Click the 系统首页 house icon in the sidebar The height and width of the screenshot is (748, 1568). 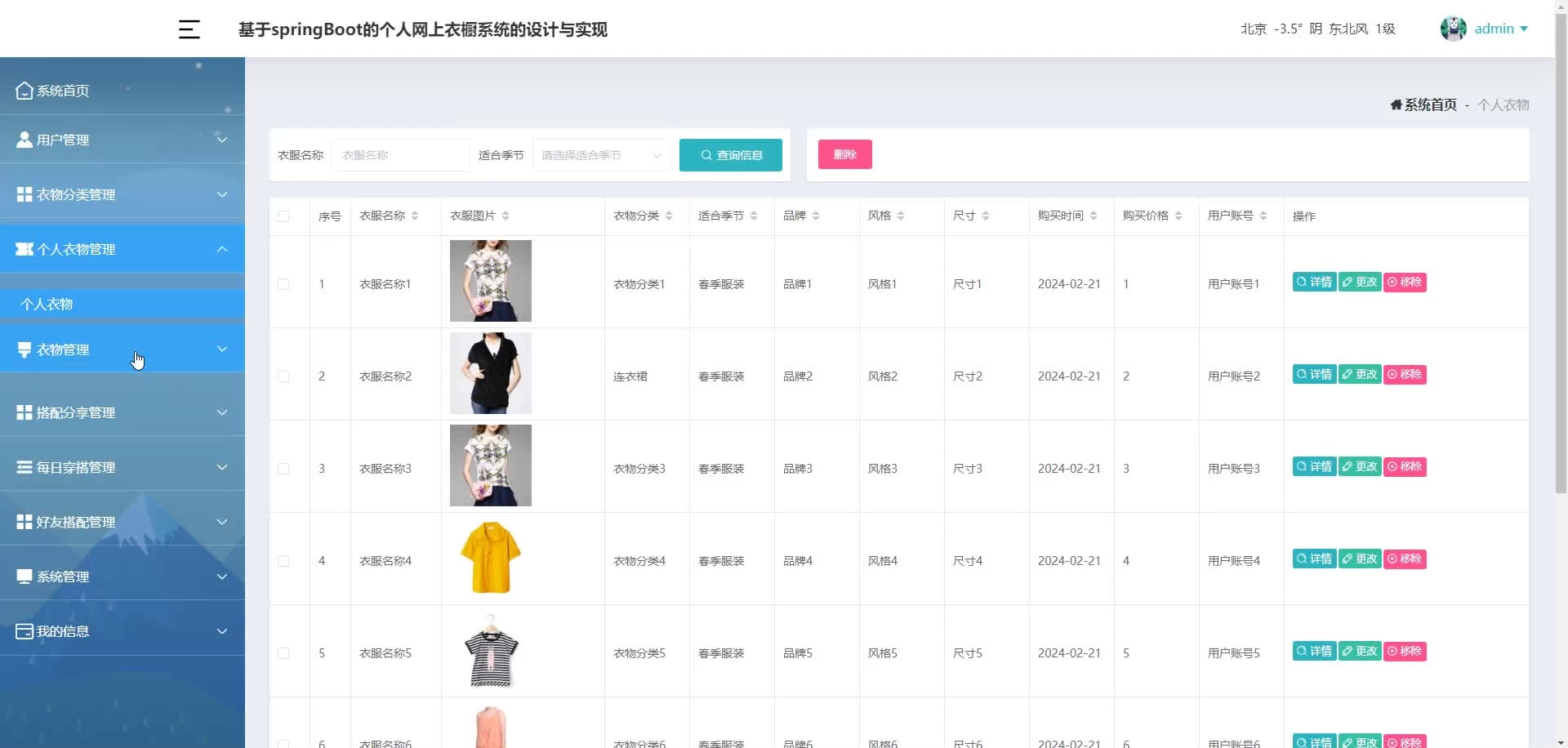click(24, 91)
